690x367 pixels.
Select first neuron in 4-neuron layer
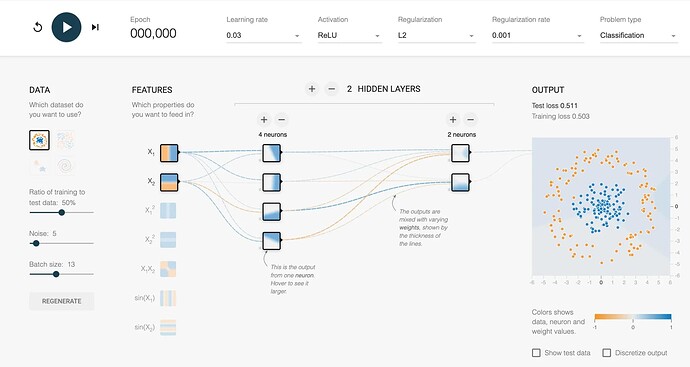coord(272,154)
